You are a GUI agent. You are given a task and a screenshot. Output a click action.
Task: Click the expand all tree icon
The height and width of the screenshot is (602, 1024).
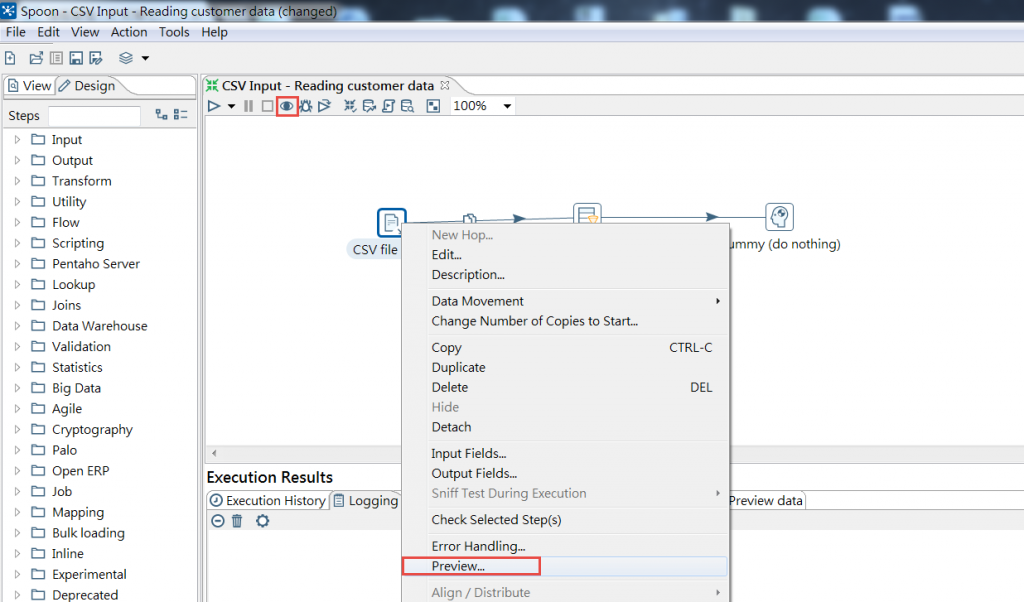tap(161, 115)
